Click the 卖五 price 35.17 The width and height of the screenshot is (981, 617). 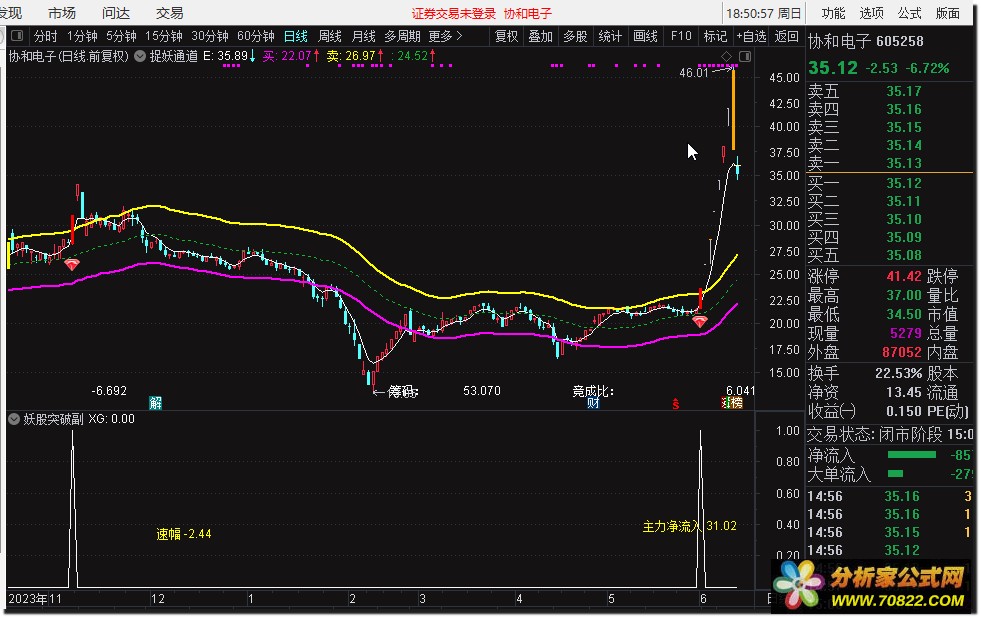pos(904,91)
